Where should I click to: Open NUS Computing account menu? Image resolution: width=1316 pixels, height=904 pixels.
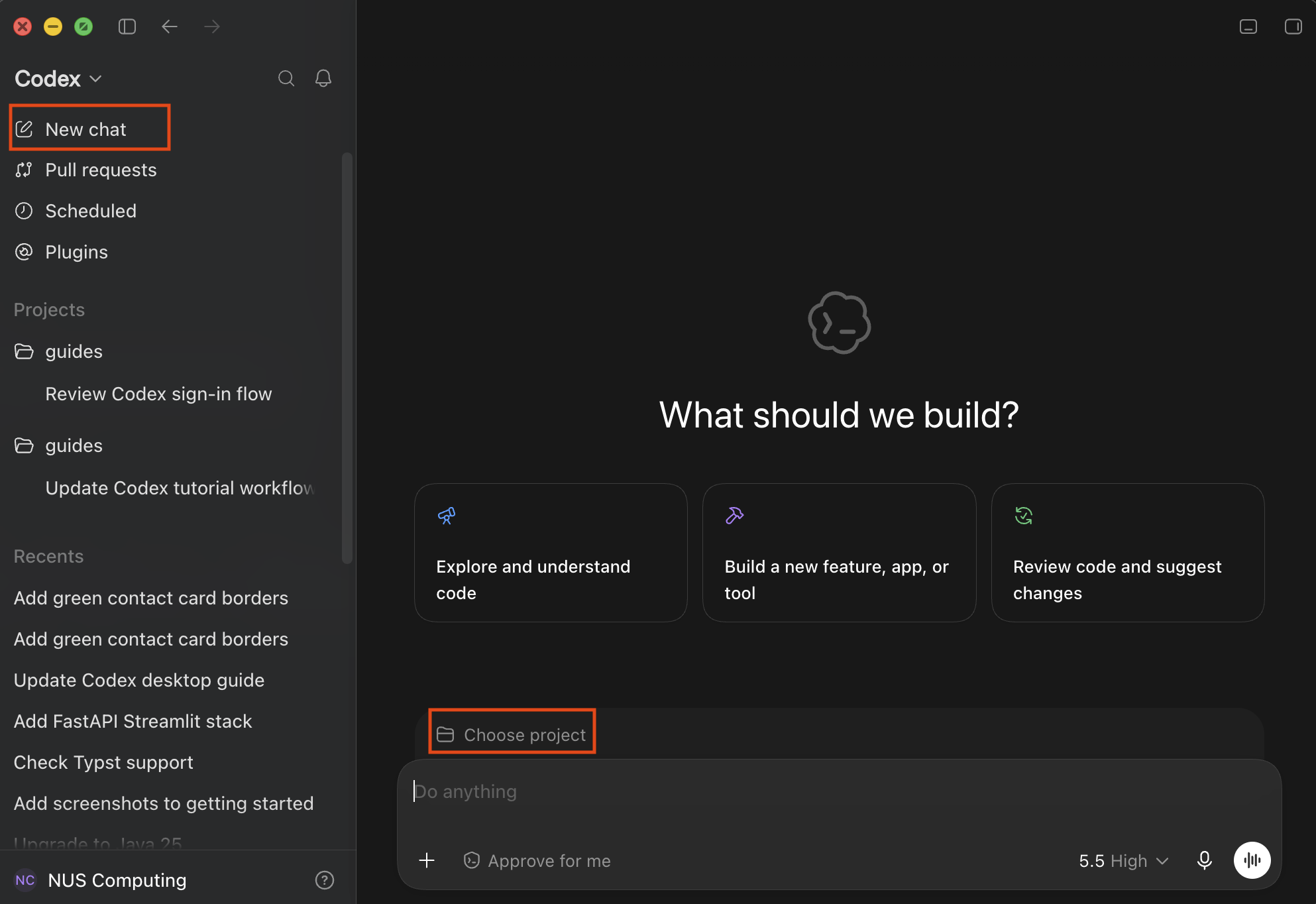coord(99,880)
